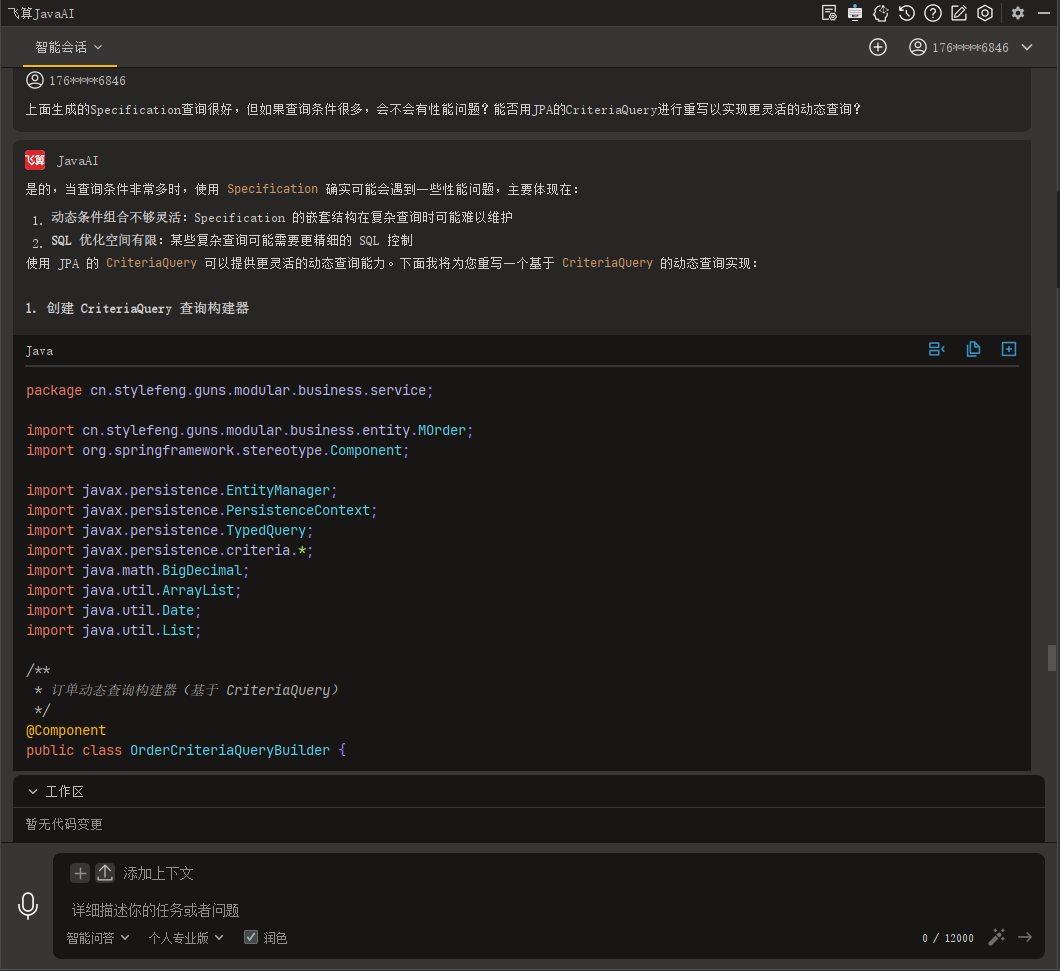
Task: Click the user avatar icon beside 176****6846 at top right
Action: tap(917, 47)
